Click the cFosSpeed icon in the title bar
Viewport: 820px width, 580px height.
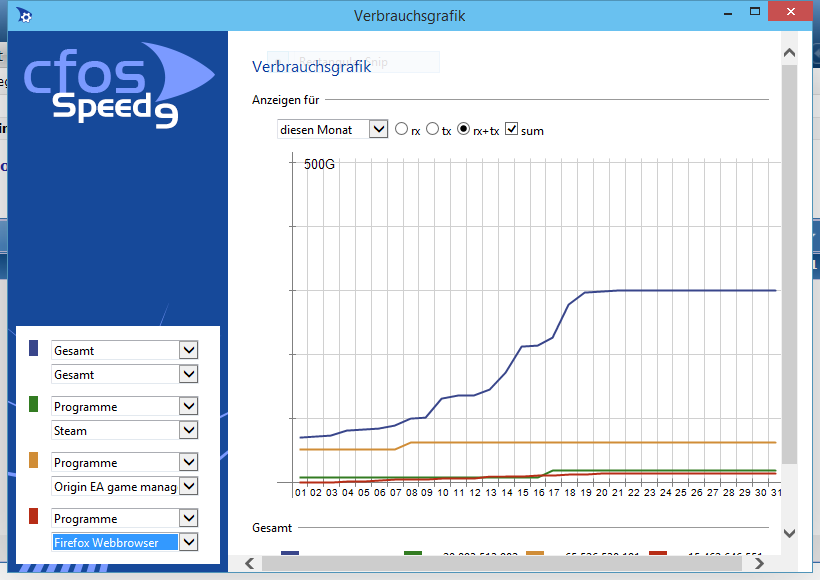pos(24,15)
